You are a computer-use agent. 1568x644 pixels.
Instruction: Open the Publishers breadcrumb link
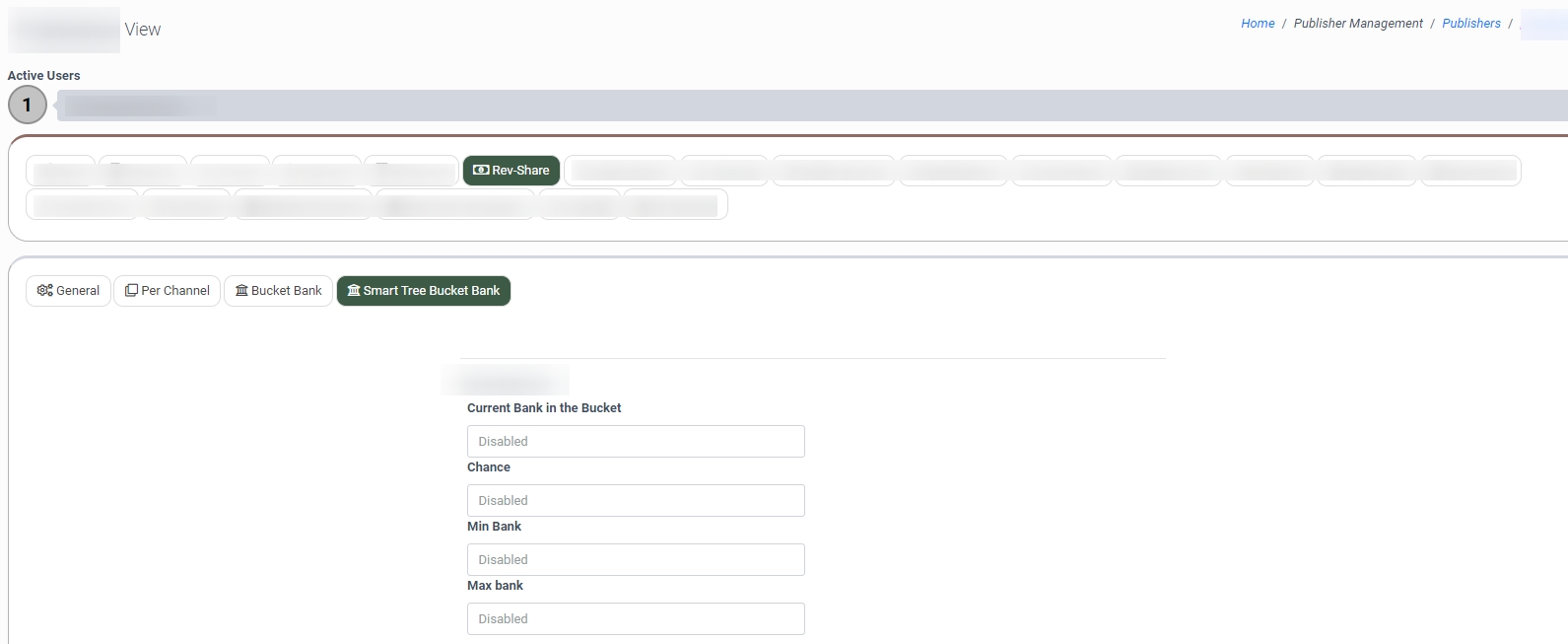pyautogui.click(x=1470, y=24)
